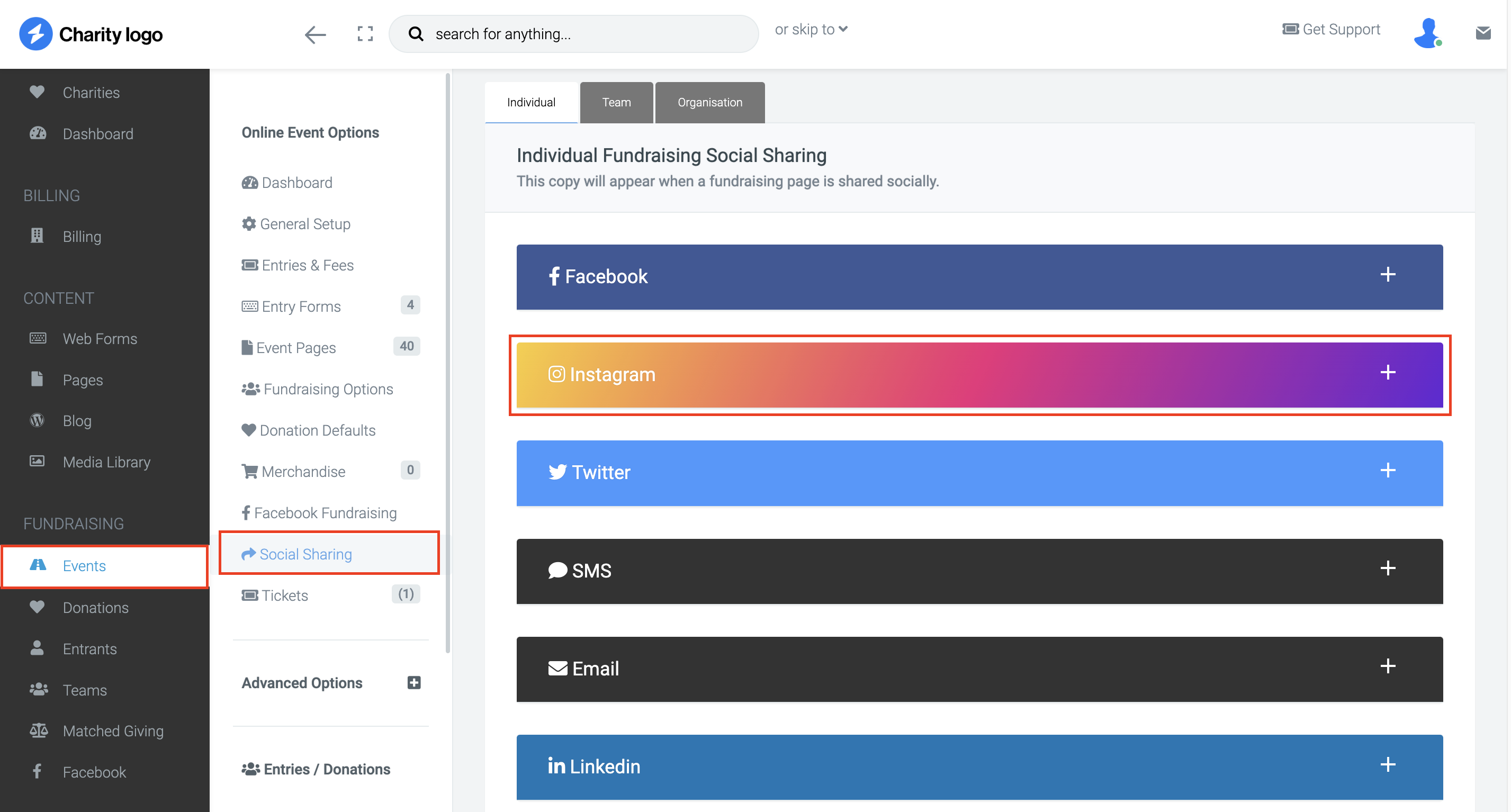Toggle fullscreen with the expand icon
This screenshot has height=812, width=1511.
coord(365,34)
